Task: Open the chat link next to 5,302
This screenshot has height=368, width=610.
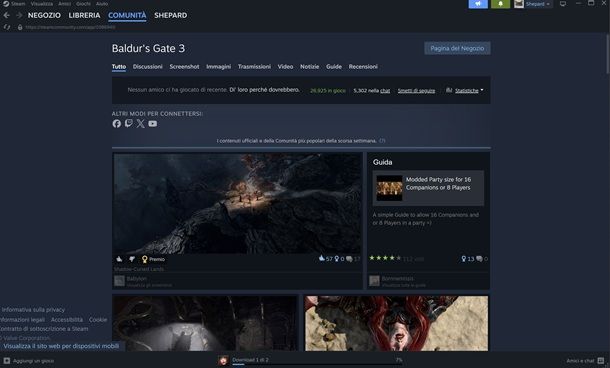Action: (x=385, y=91)
